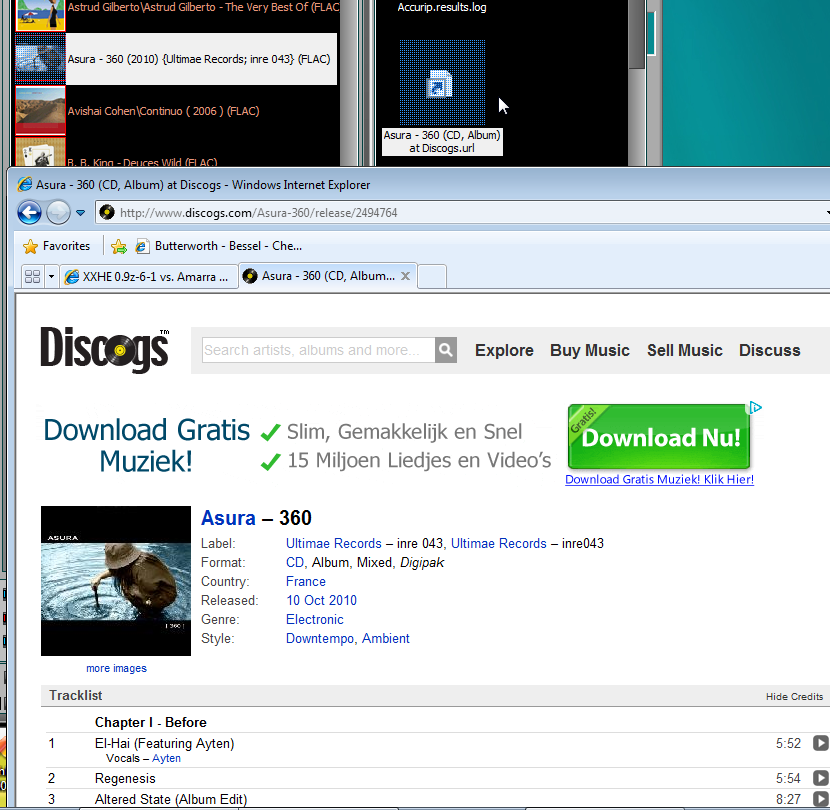Click the Chapter I - Before heading
The width and height of the screenshot is (830, 810).
coord(151,723)
